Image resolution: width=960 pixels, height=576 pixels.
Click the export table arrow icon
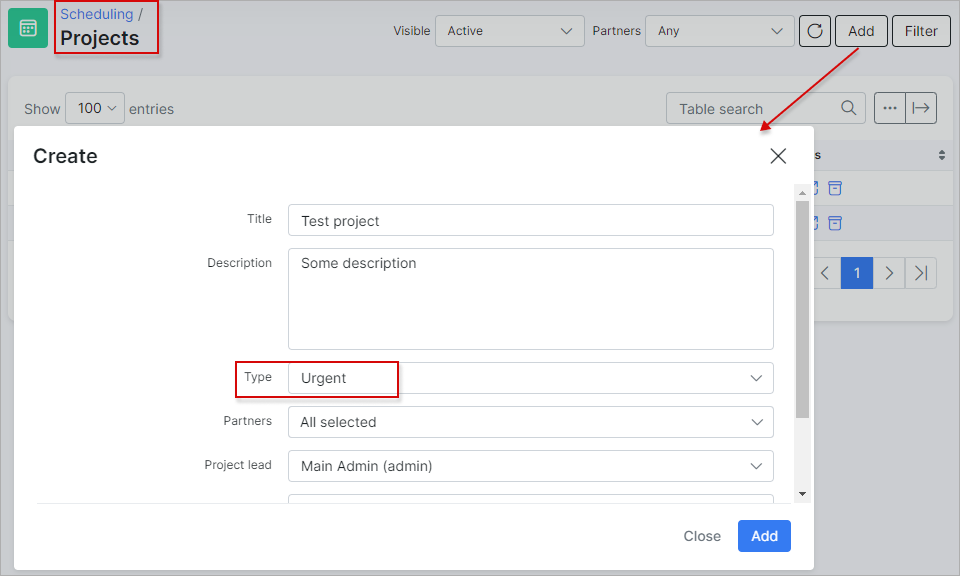[x=921, y=108]
